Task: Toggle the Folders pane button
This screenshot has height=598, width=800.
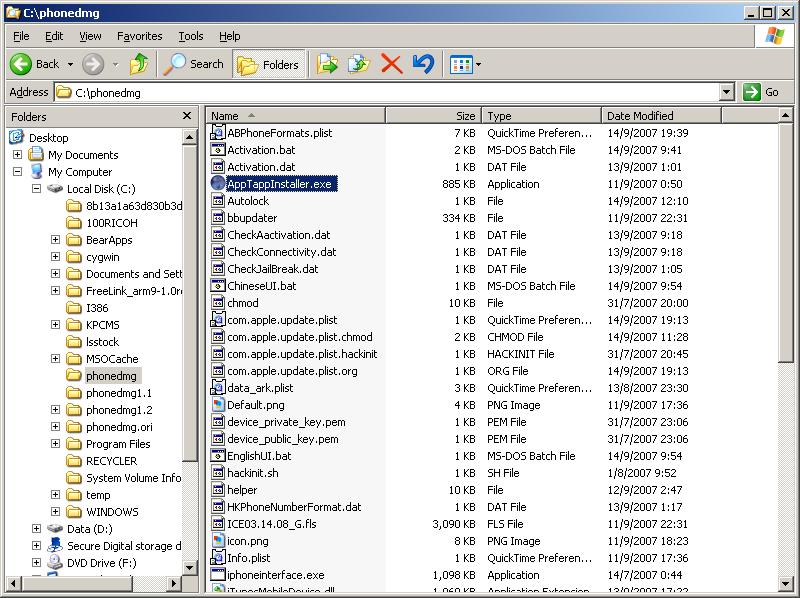Action: coord(268,65)
